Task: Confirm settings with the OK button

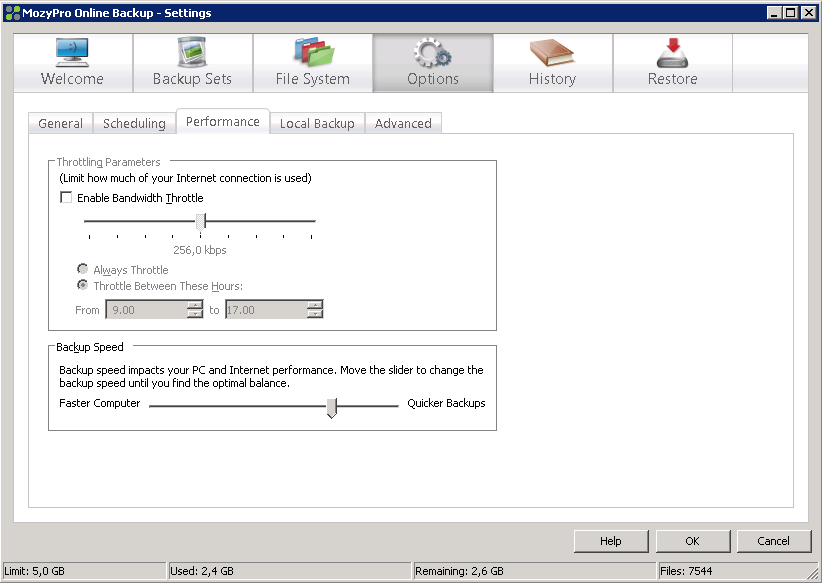Action: click(x=693, y=541)
